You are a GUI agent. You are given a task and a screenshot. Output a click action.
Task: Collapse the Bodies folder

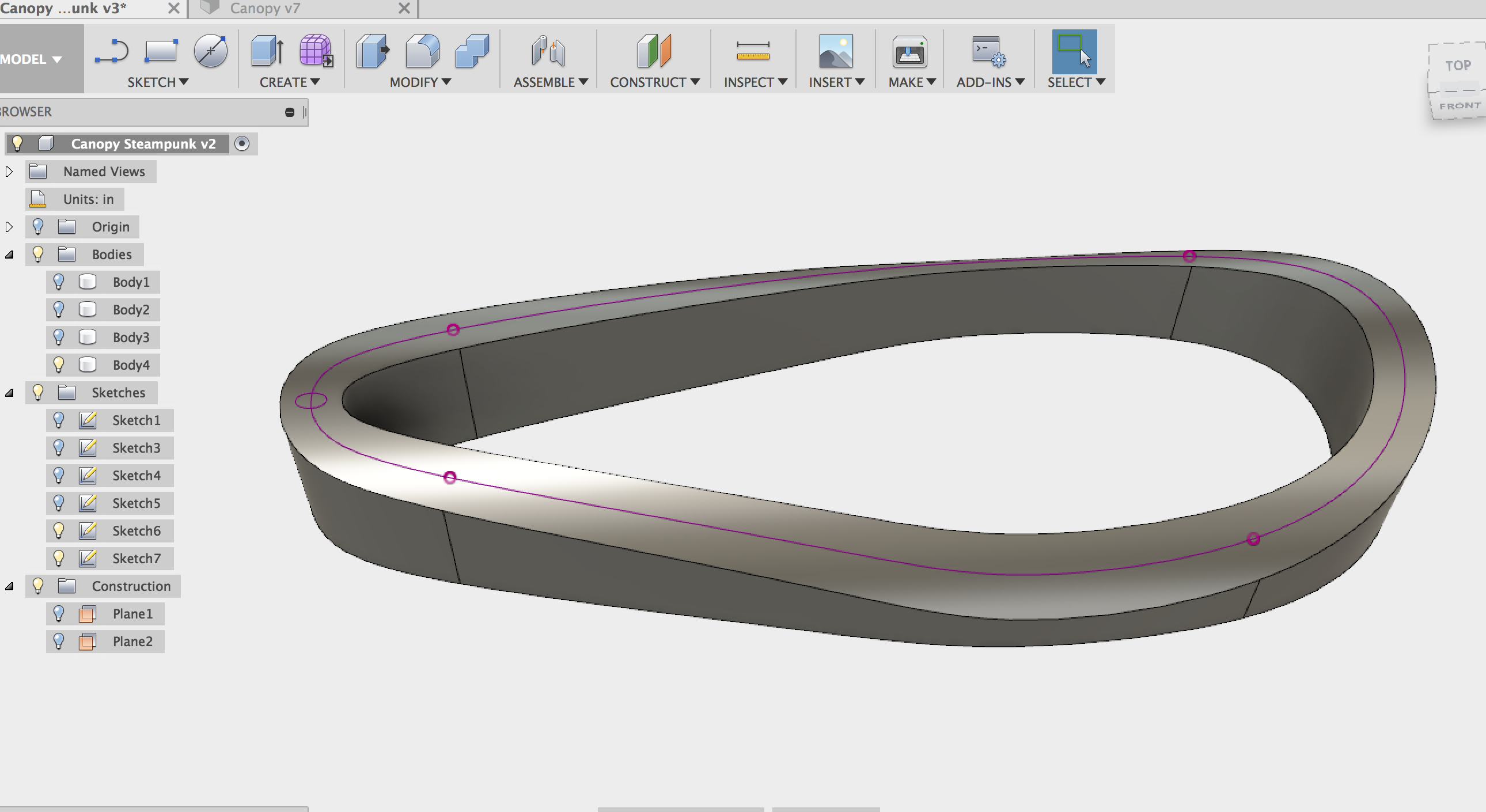tap(9, 254)
